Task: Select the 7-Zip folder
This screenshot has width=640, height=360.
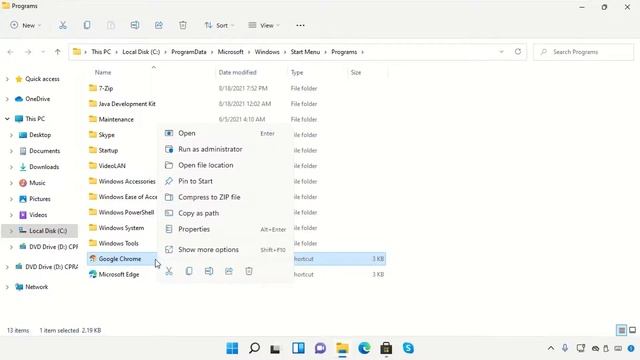Action: point(106,88)
